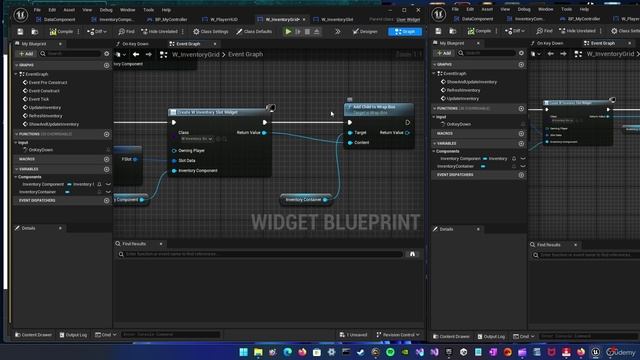The image size is (640, 360).
Task: Switch to Designer mode in left editor
Action: (x=365, y=31)
